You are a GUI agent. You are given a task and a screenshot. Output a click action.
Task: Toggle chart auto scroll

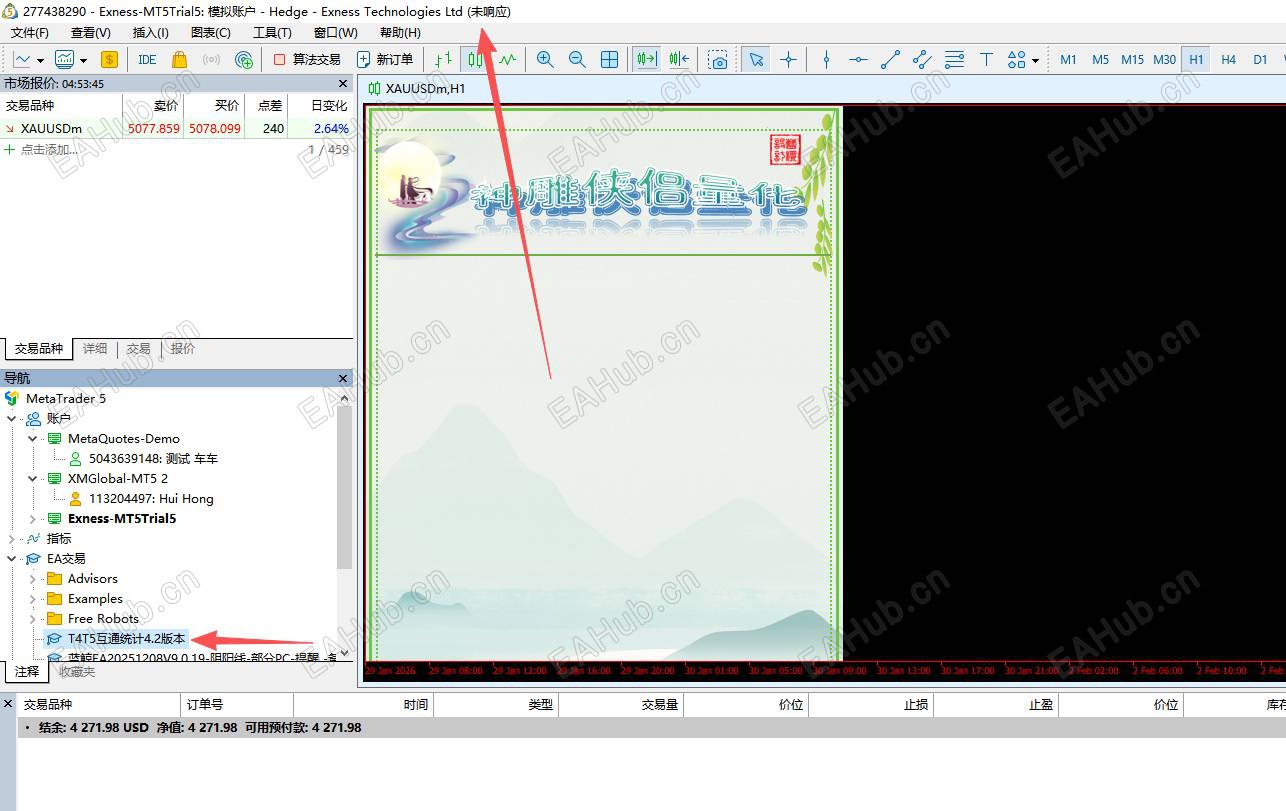[x=647, y=59]
